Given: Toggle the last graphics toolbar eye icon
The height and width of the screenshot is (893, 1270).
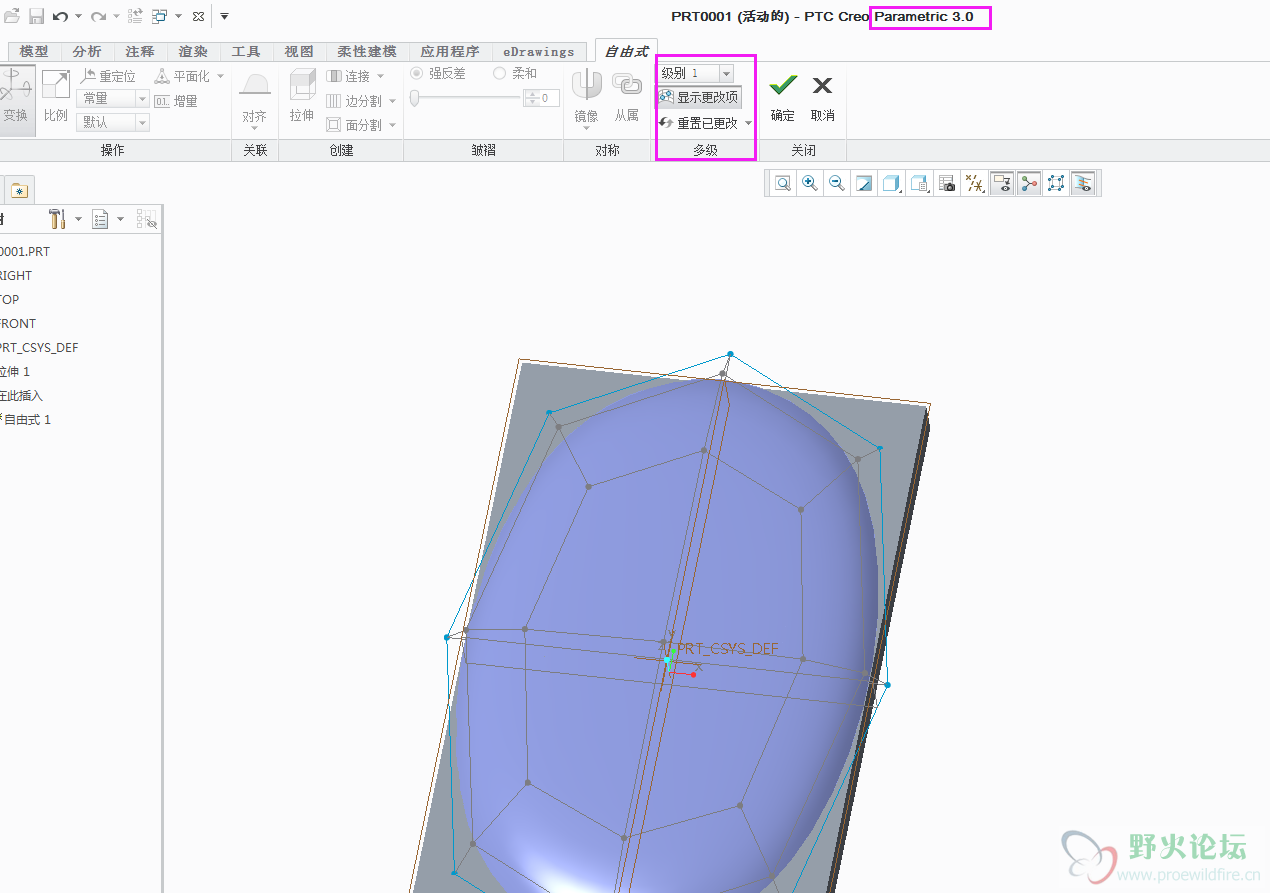Looking at the screenshot, I should pyautogui.click(x=1083, y=183).
